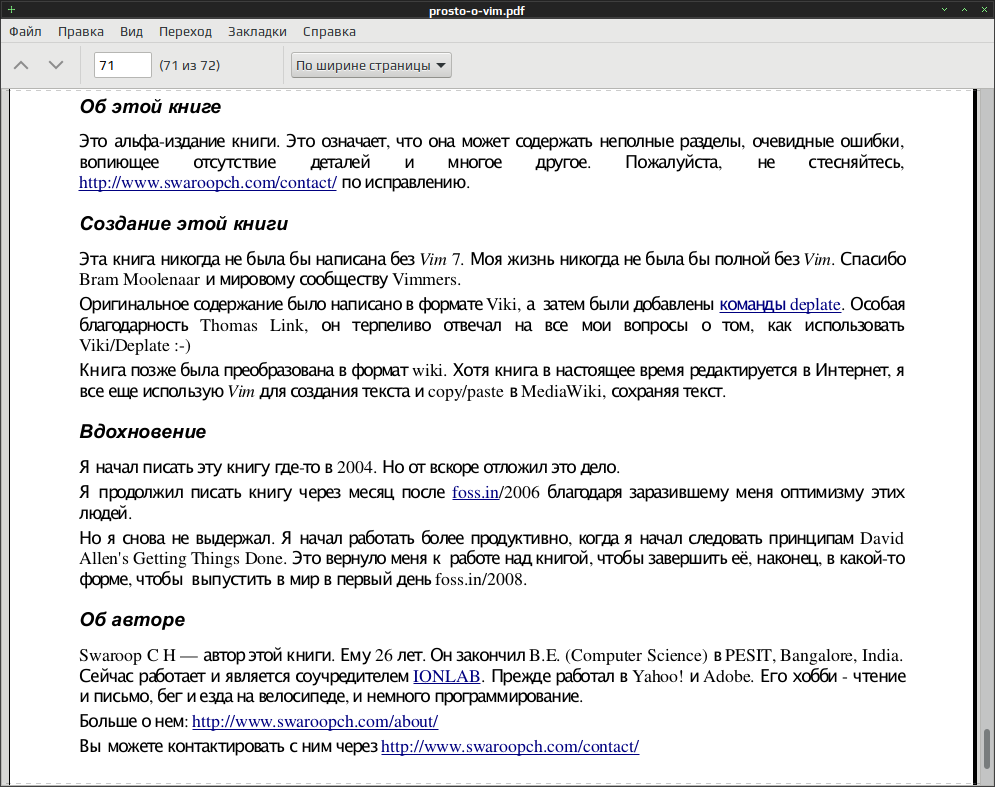Open the contact link after 'с ним через'
This screenshot has width=995, height=787.
tap(510, 747)
